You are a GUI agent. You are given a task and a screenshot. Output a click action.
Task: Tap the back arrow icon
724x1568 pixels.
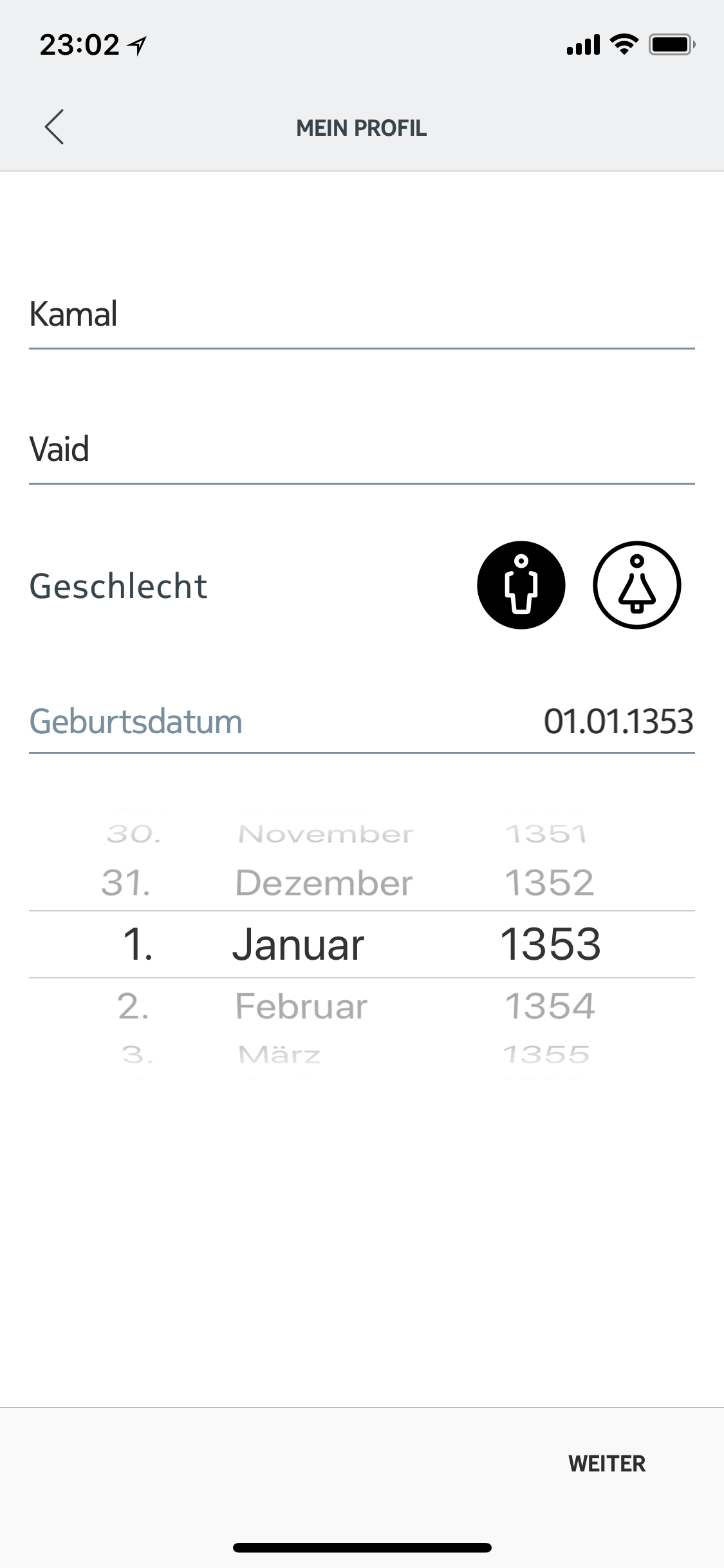[x=54, y=127]
